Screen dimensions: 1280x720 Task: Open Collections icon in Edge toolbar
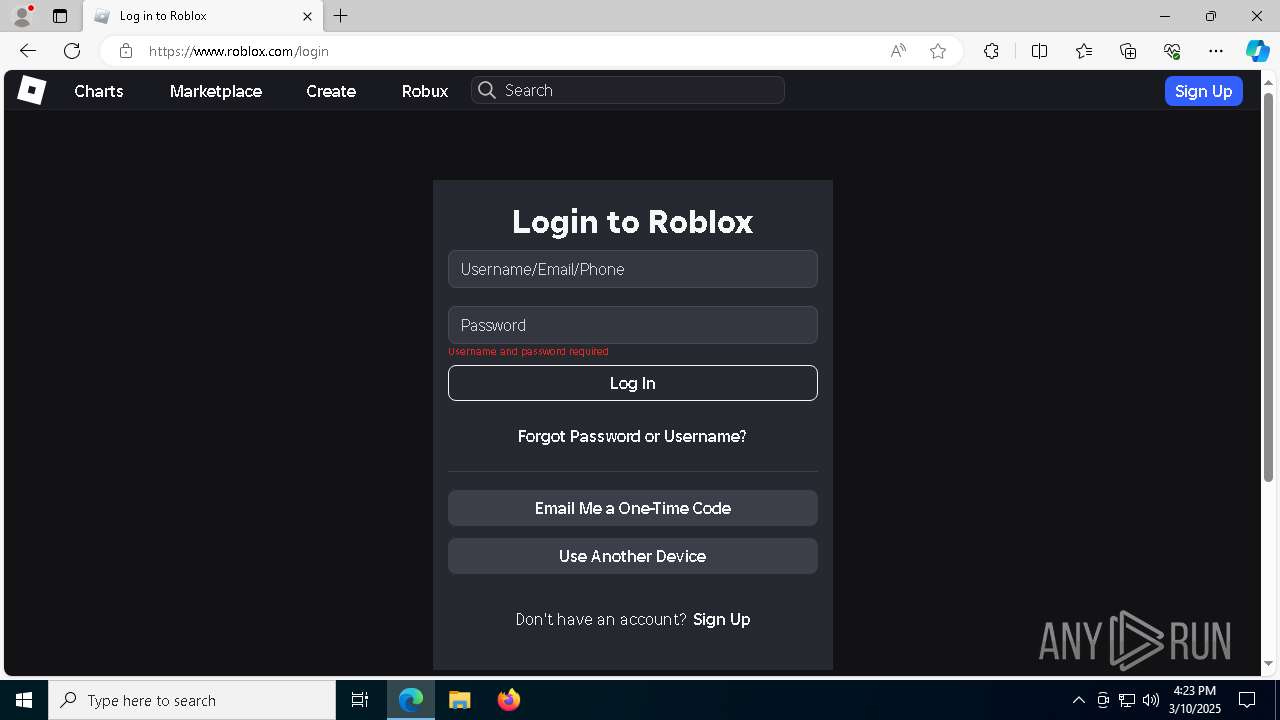tap(1128, 51)
